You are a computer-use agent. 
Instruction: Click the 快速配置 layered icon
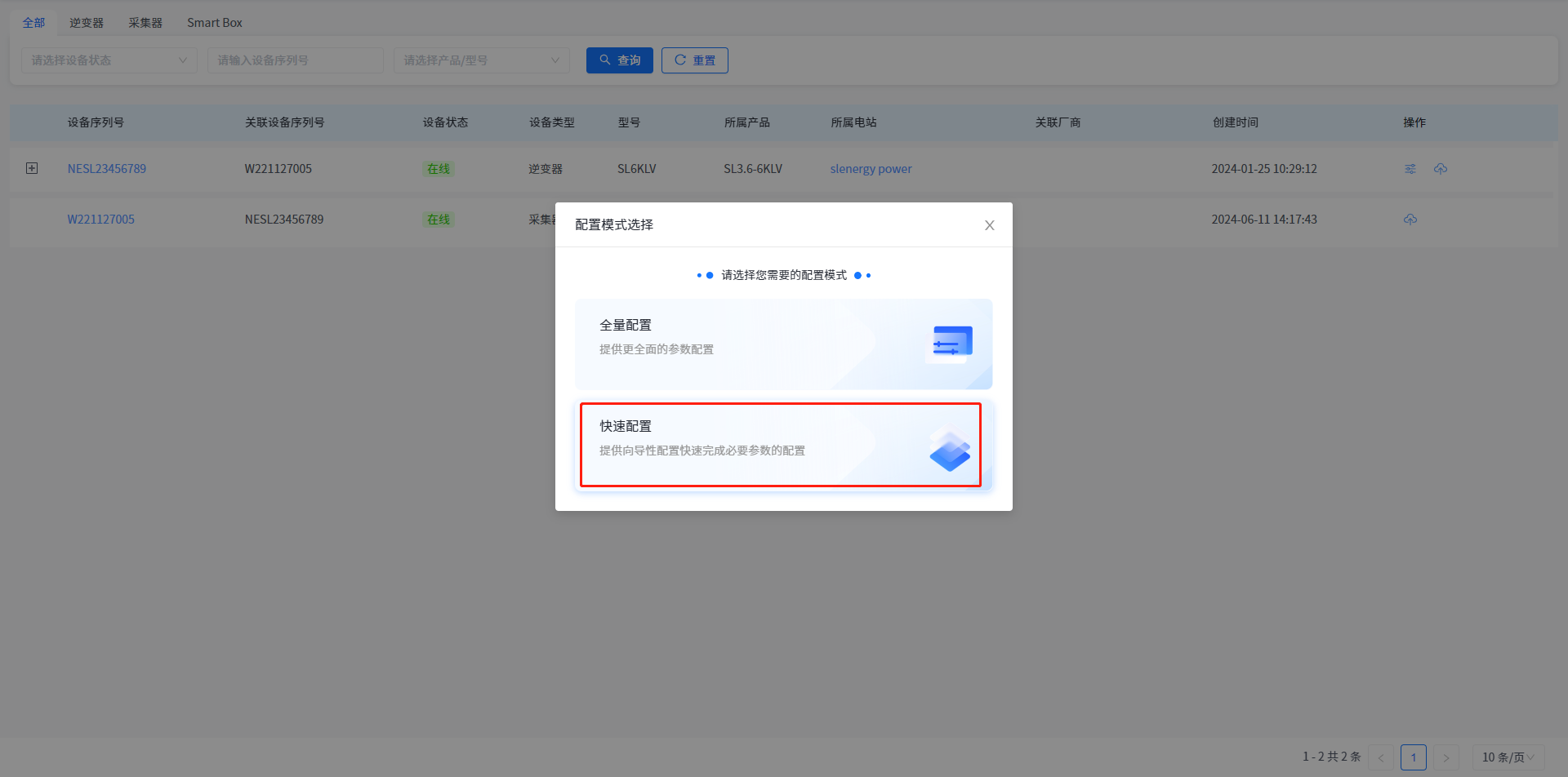pos(950,450)
